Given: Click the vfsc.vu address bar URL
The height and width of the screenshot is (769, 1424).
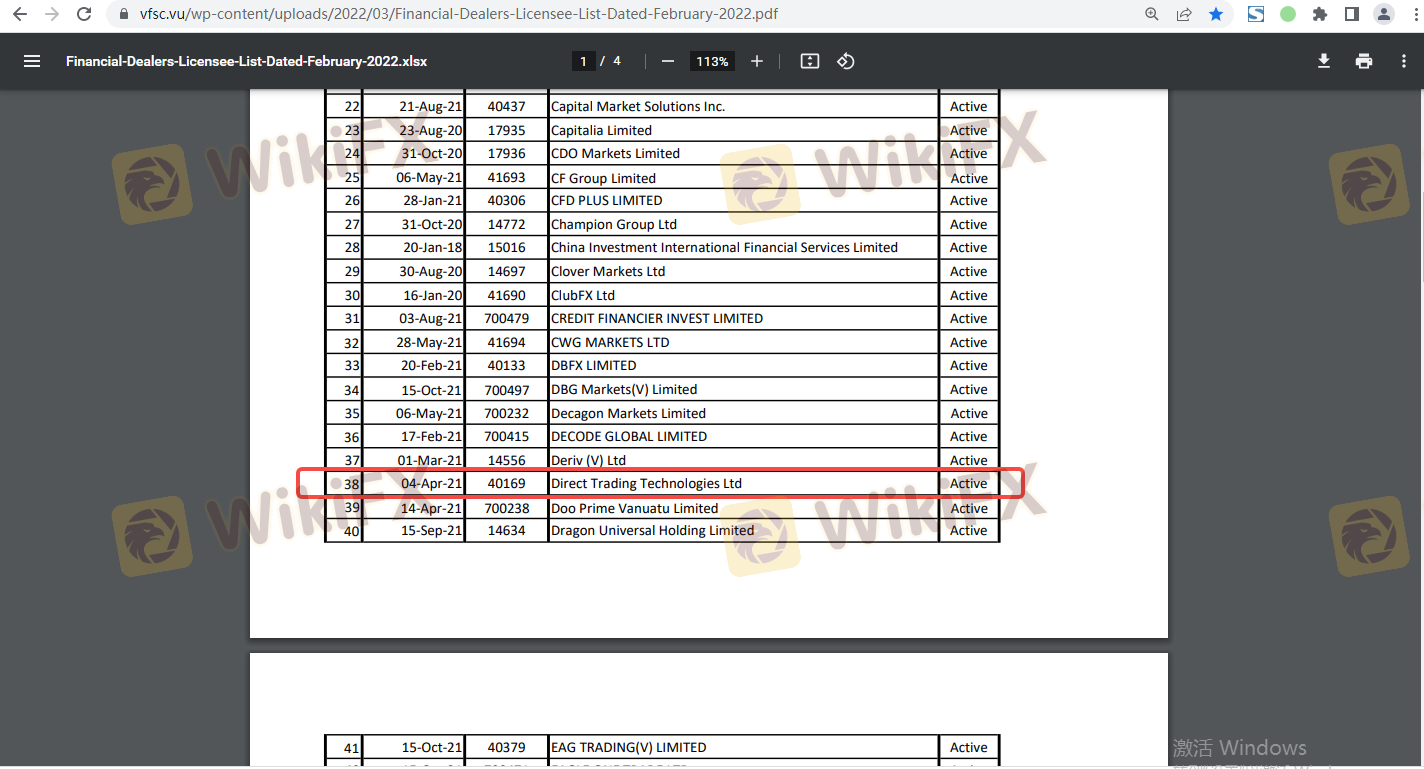Looking at the screenshot, I should tap(459, 14).
